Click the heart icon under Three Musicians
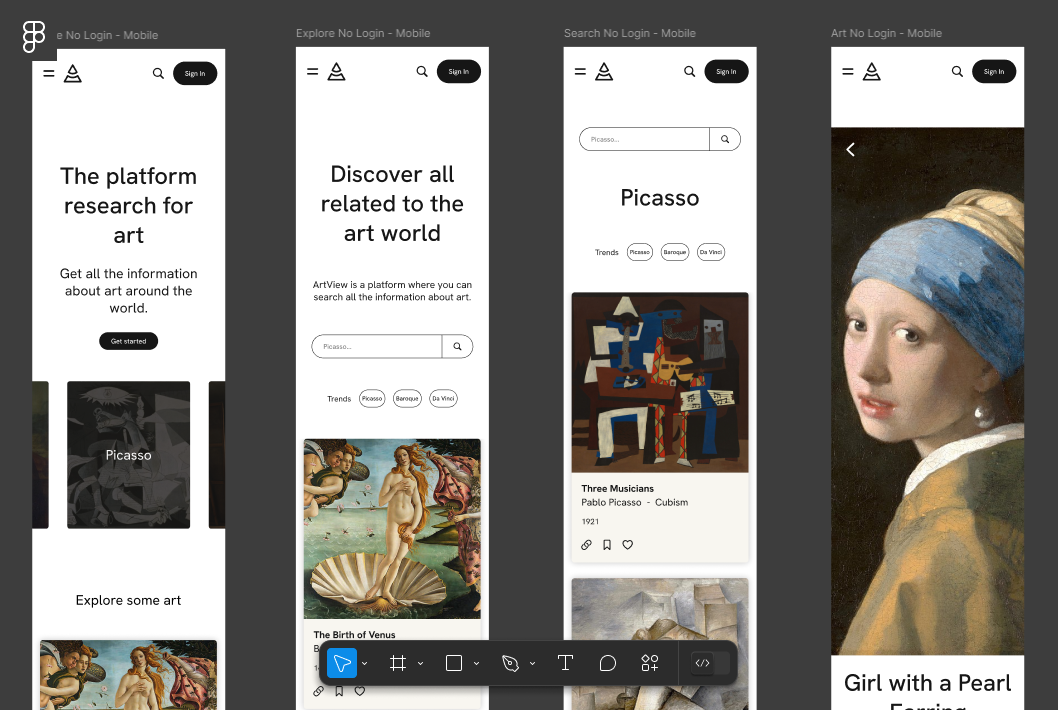 (x=628, y=545)
